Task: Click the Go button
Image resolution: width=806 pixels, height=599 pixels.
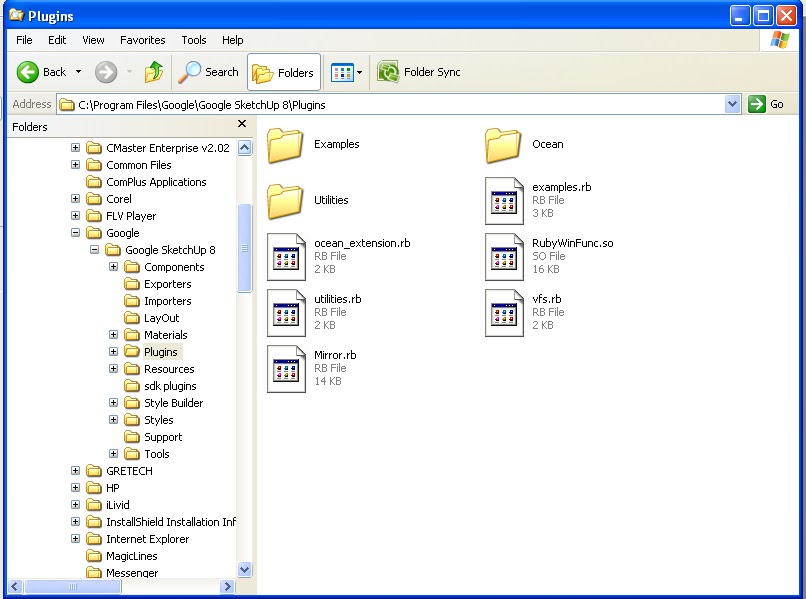Action: coord(766,104)
